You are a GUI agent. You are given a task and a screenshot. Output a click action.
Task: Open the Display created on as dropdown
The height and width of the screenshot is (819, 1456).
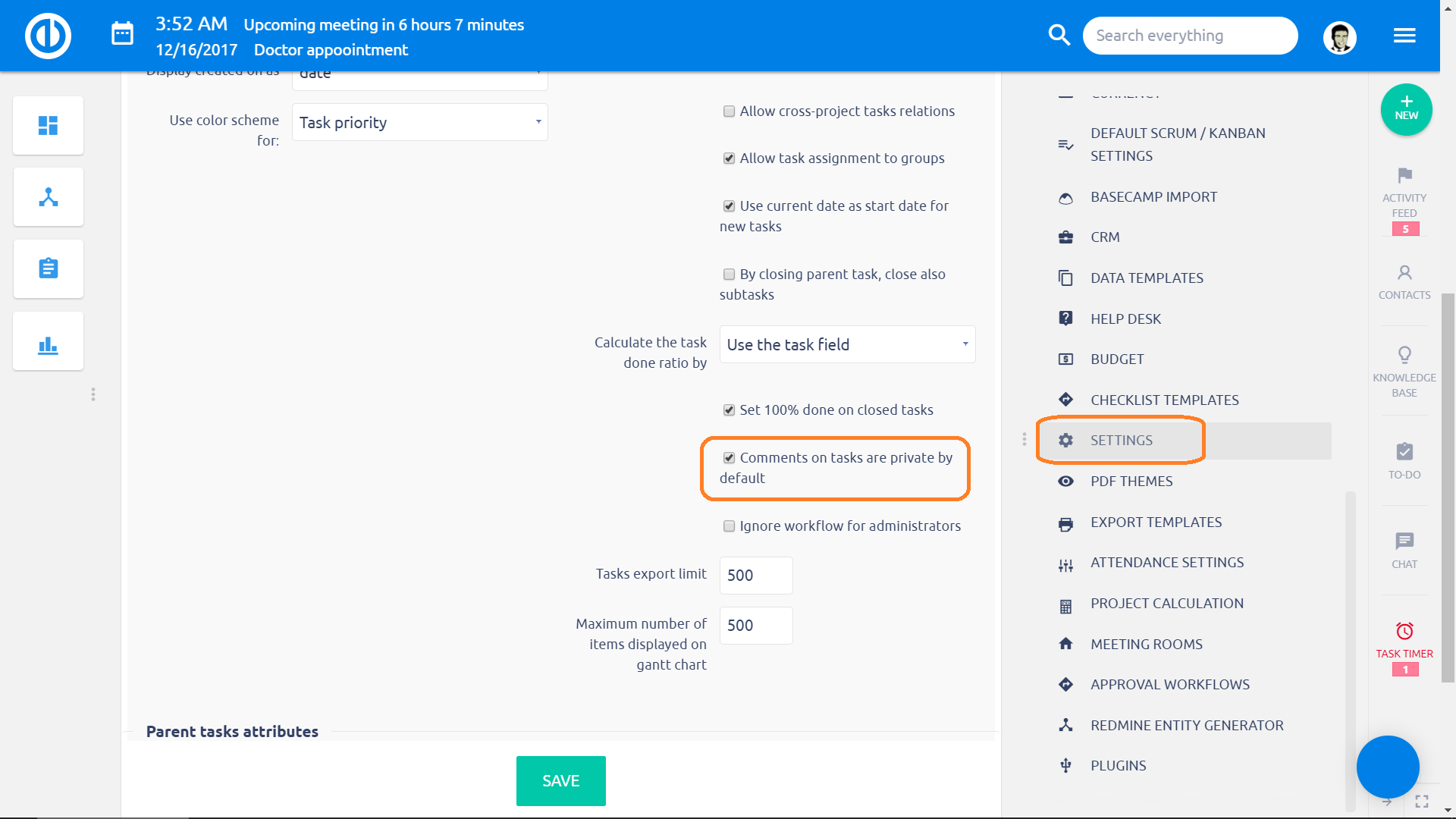click(419, 79)
